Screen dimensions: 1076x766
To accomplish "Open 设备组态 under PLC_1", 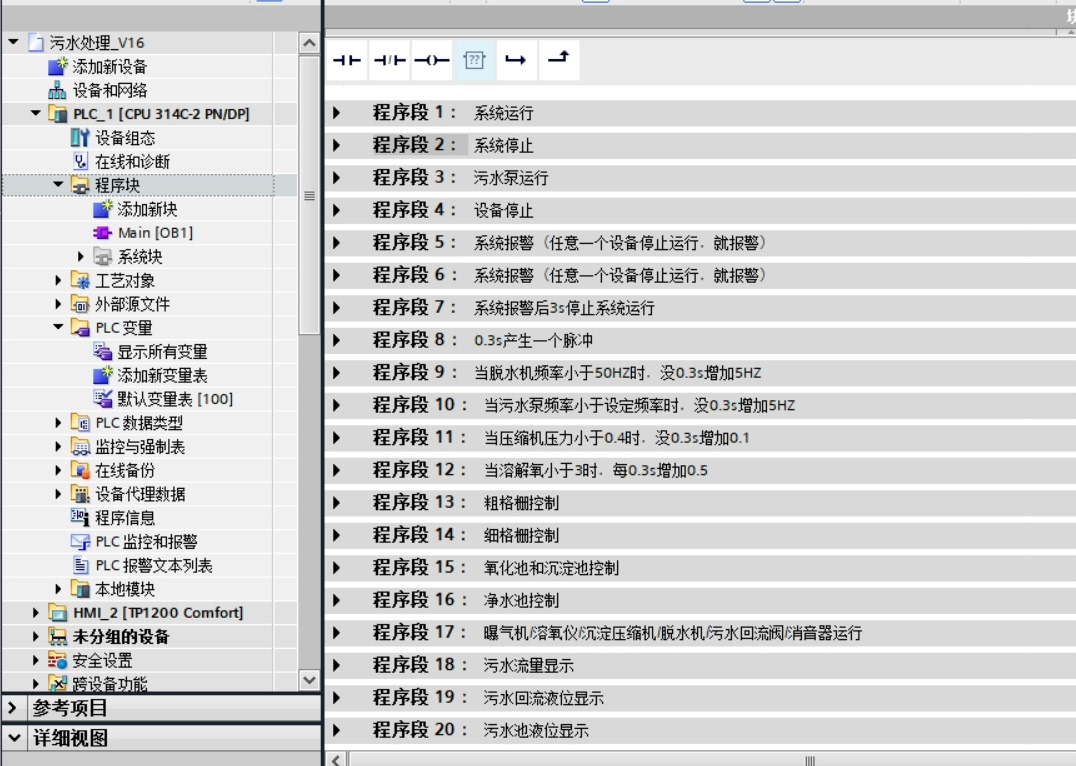I will pos(113,138).
